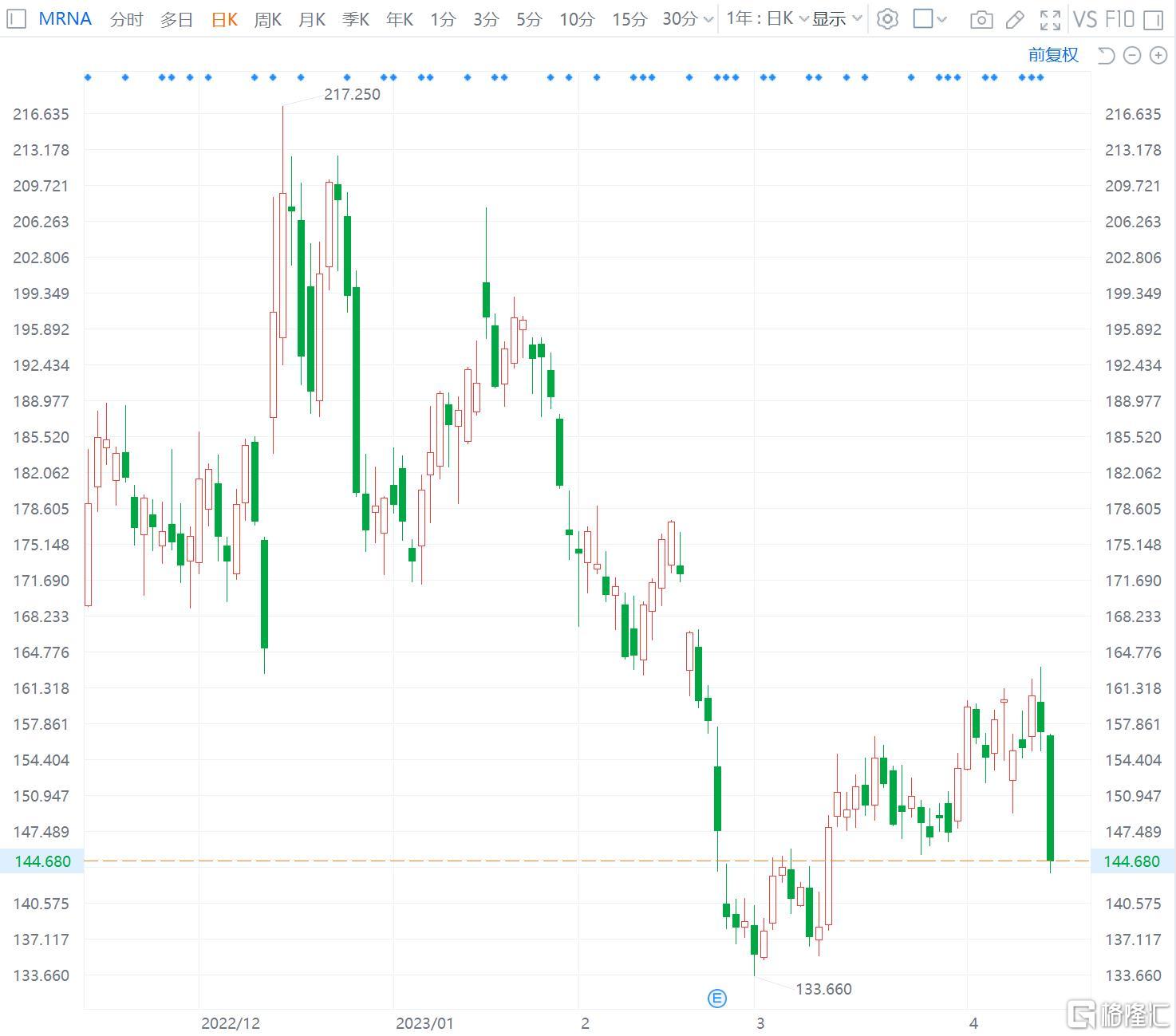This screenshot has height=1036, width=1176.
Task: Click the right axis 199.349 label
Action: click(x=1133, y=293)
